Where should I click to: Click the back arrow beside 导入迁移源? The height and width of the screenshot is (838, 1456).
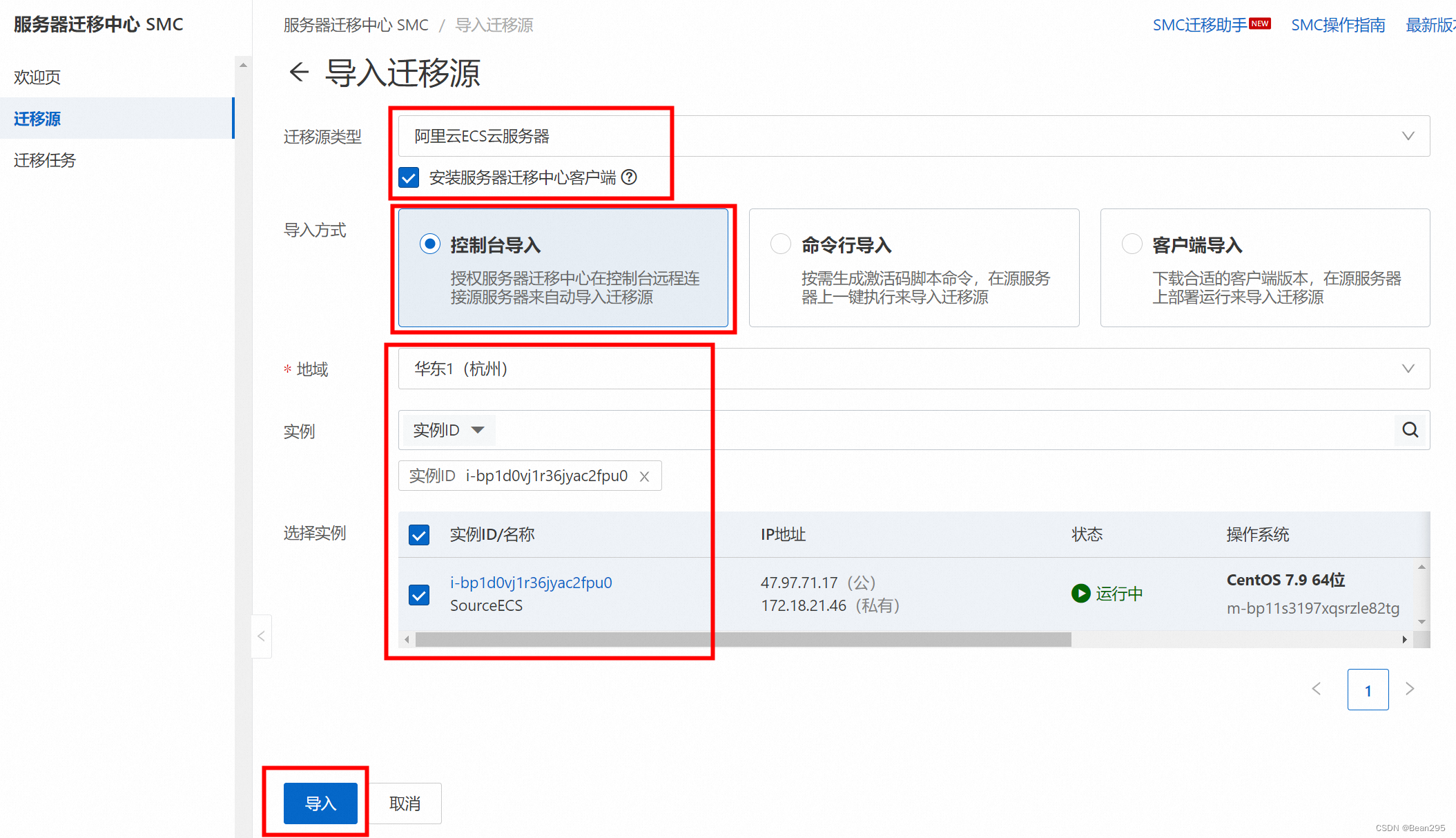coord(299,72)
